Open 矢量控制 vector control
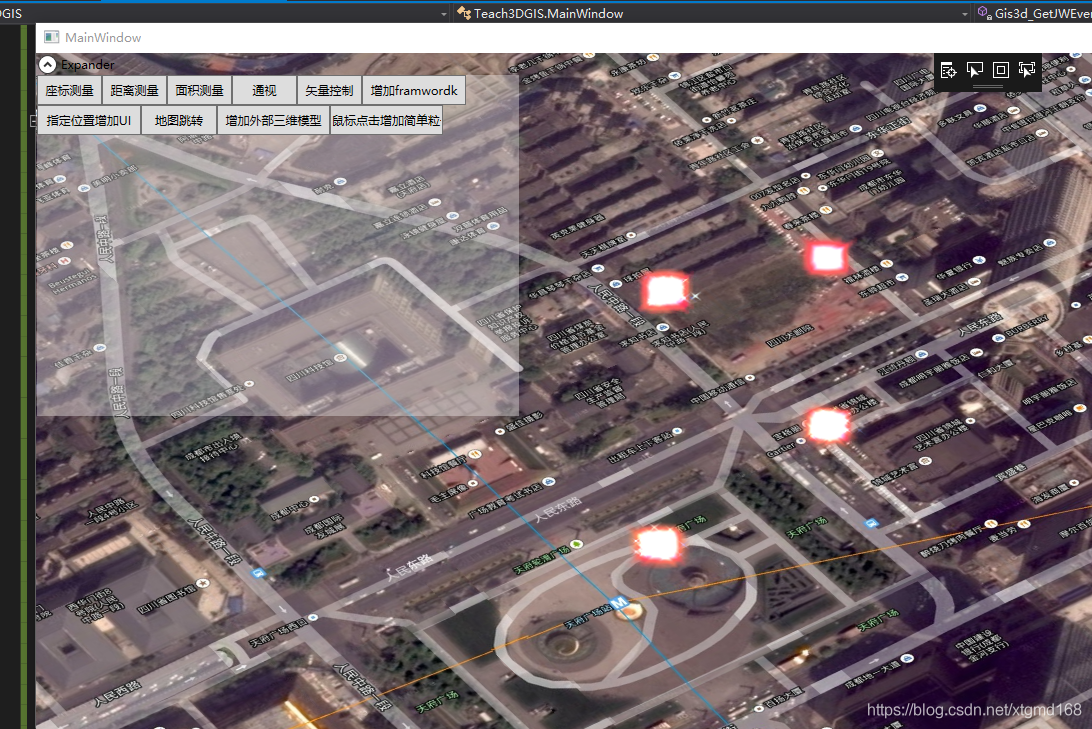Screen dimensions: 1092x729 [x=329, y=91]
